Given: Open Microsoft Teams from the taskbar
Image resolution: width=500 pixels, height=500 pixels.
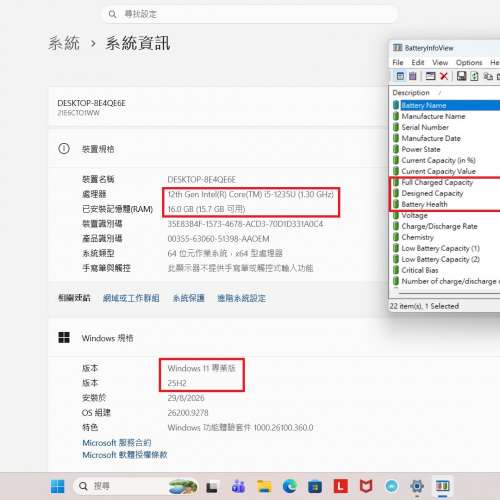Looking at the screenshot, I should [x=238, y=487].
